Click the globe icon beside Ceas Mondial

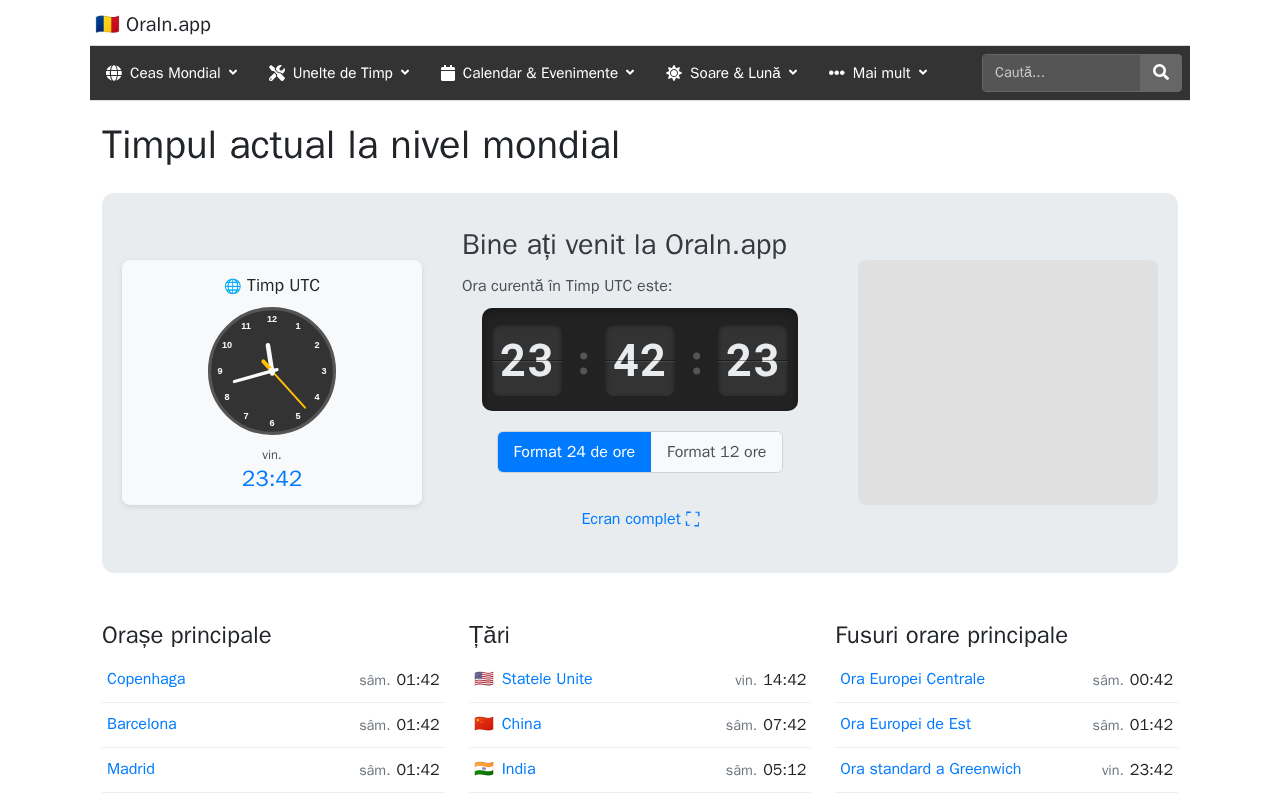114,73
